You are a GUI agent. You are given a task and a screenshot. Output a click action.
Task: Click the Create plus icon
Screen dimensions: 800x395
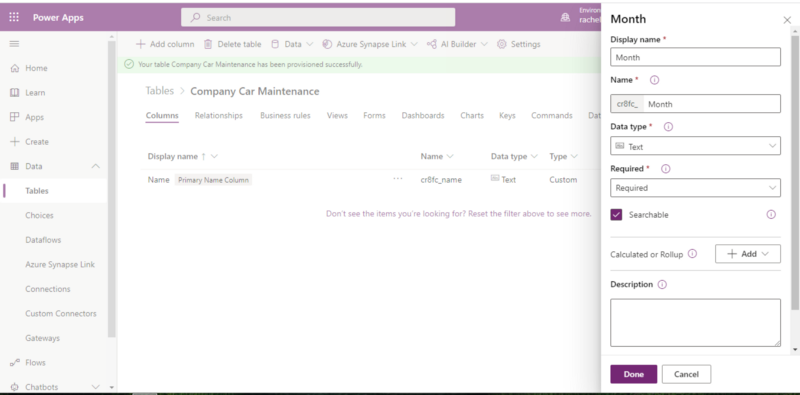(x=15, y=141)
